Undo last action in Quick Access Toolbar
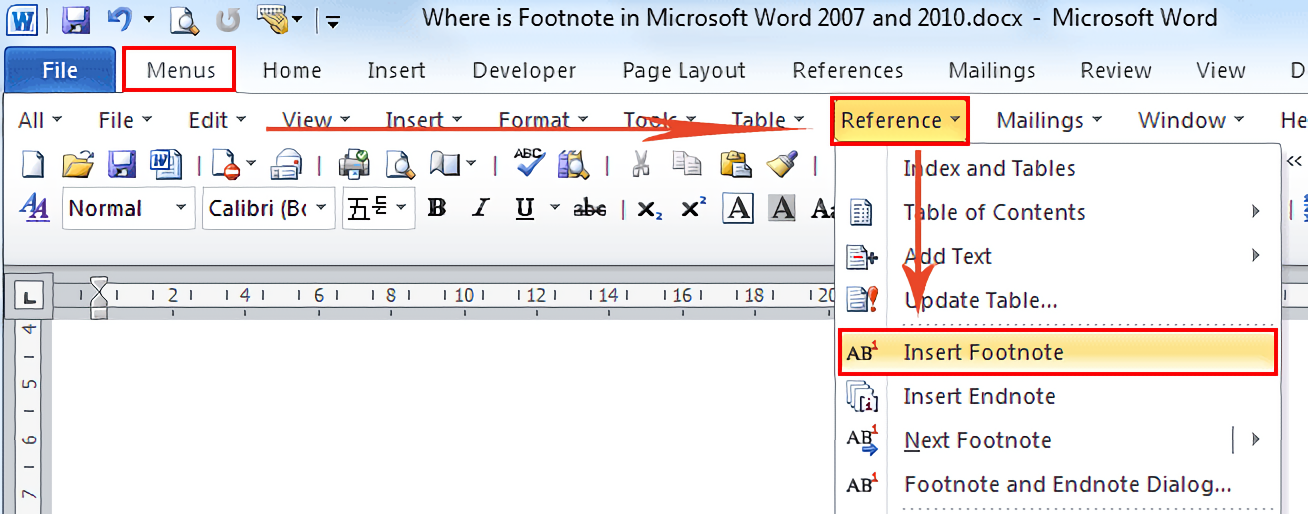Image resolution: width=1308 pixels, height=514 pixels. click(121, 18)
